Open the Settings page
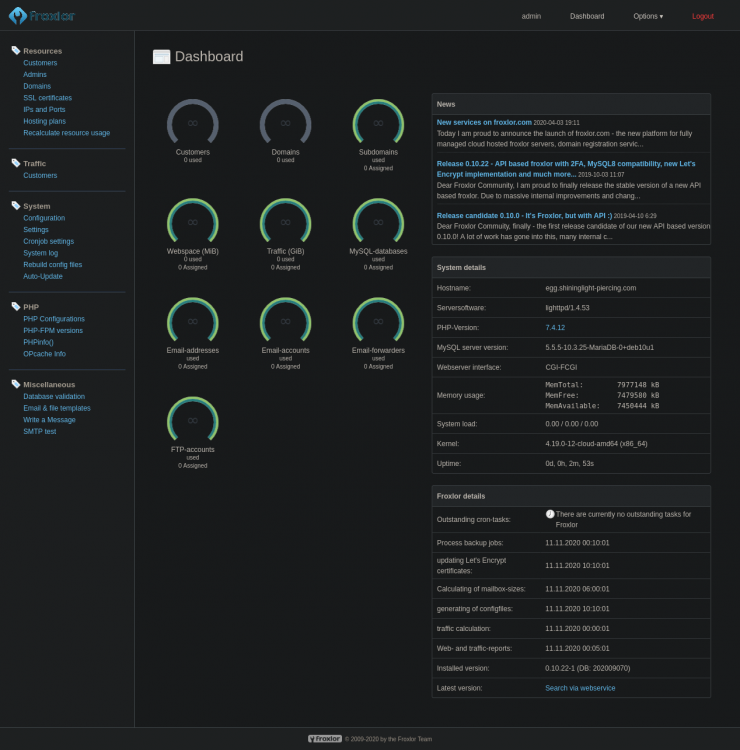Viewport: 740px width, 750px height. pos(36,230)
